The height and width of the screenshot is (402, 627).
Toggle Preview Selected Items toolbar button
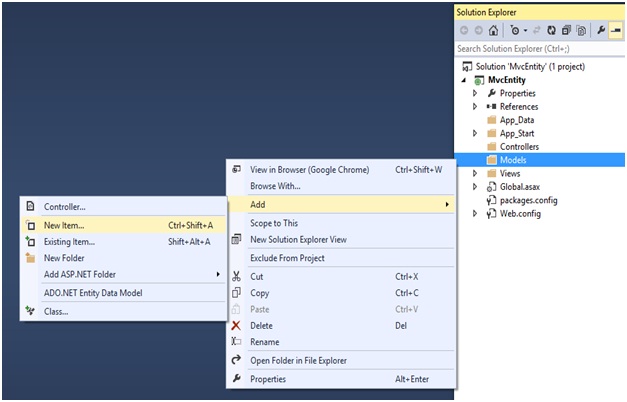[616, 30]
